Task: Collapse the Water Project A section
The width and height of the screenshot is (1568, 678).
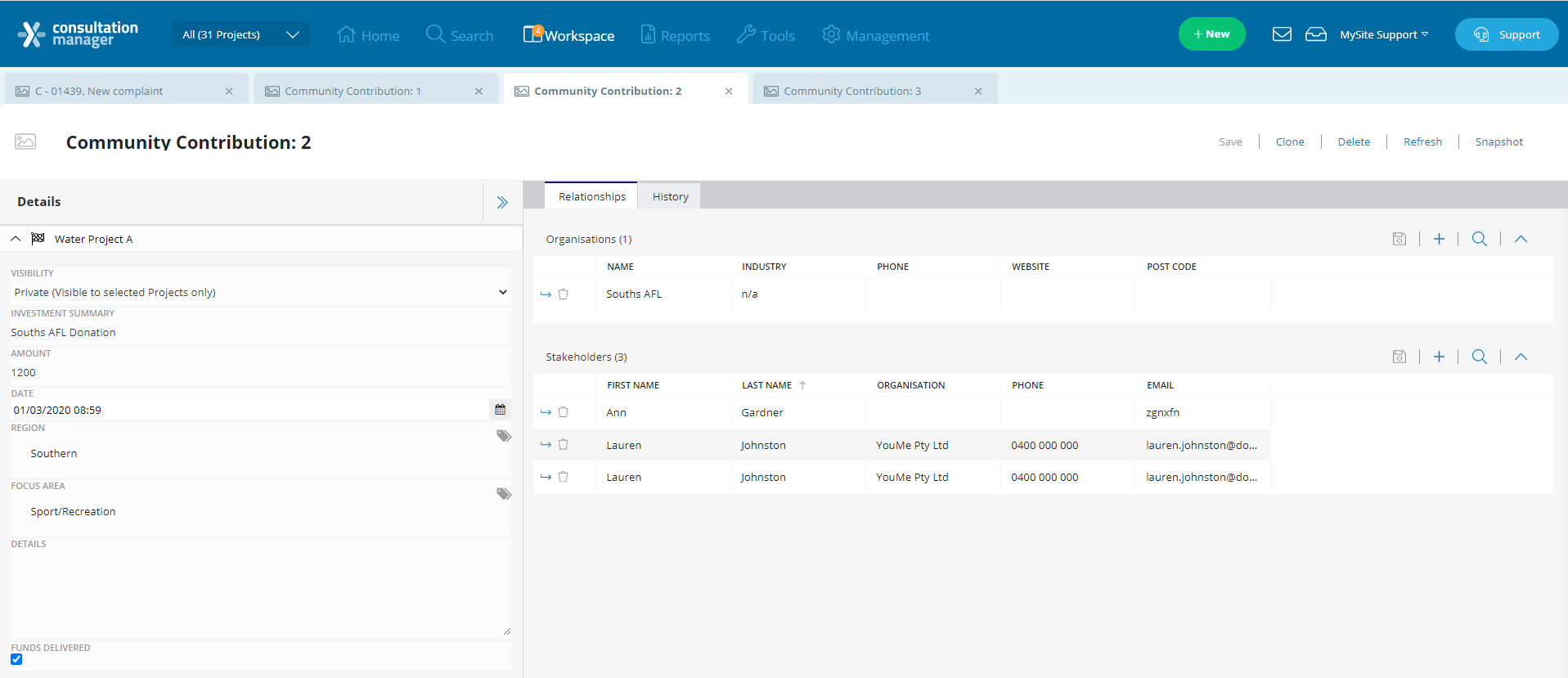Action: 16,239
